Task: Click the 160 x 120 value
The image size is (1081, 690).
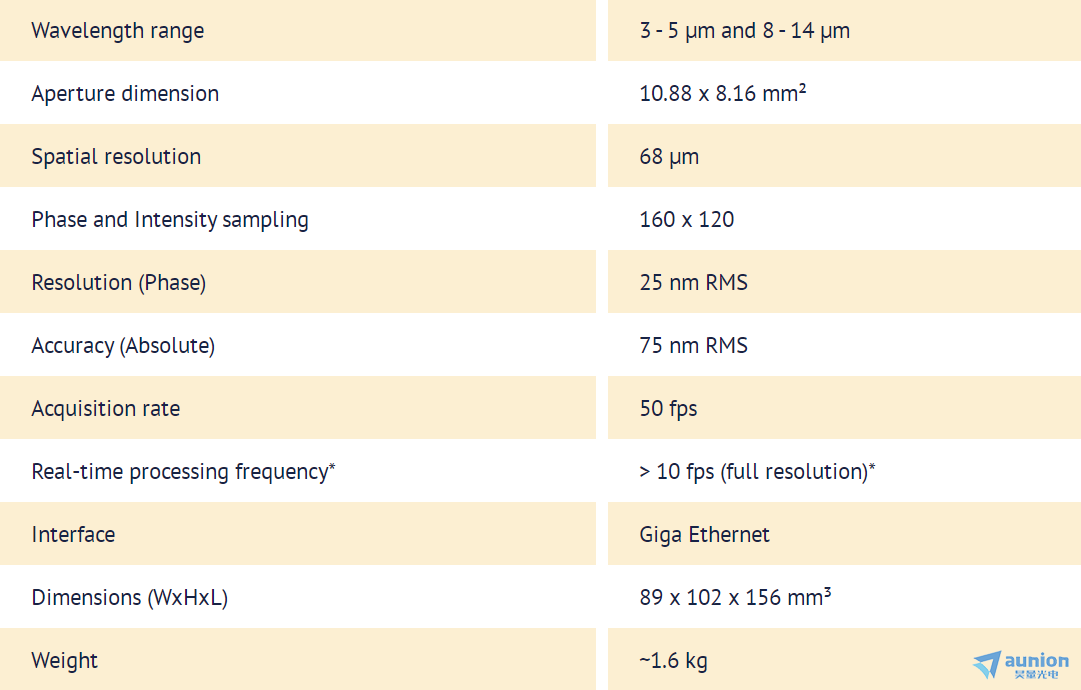Action: coord(687,220)
